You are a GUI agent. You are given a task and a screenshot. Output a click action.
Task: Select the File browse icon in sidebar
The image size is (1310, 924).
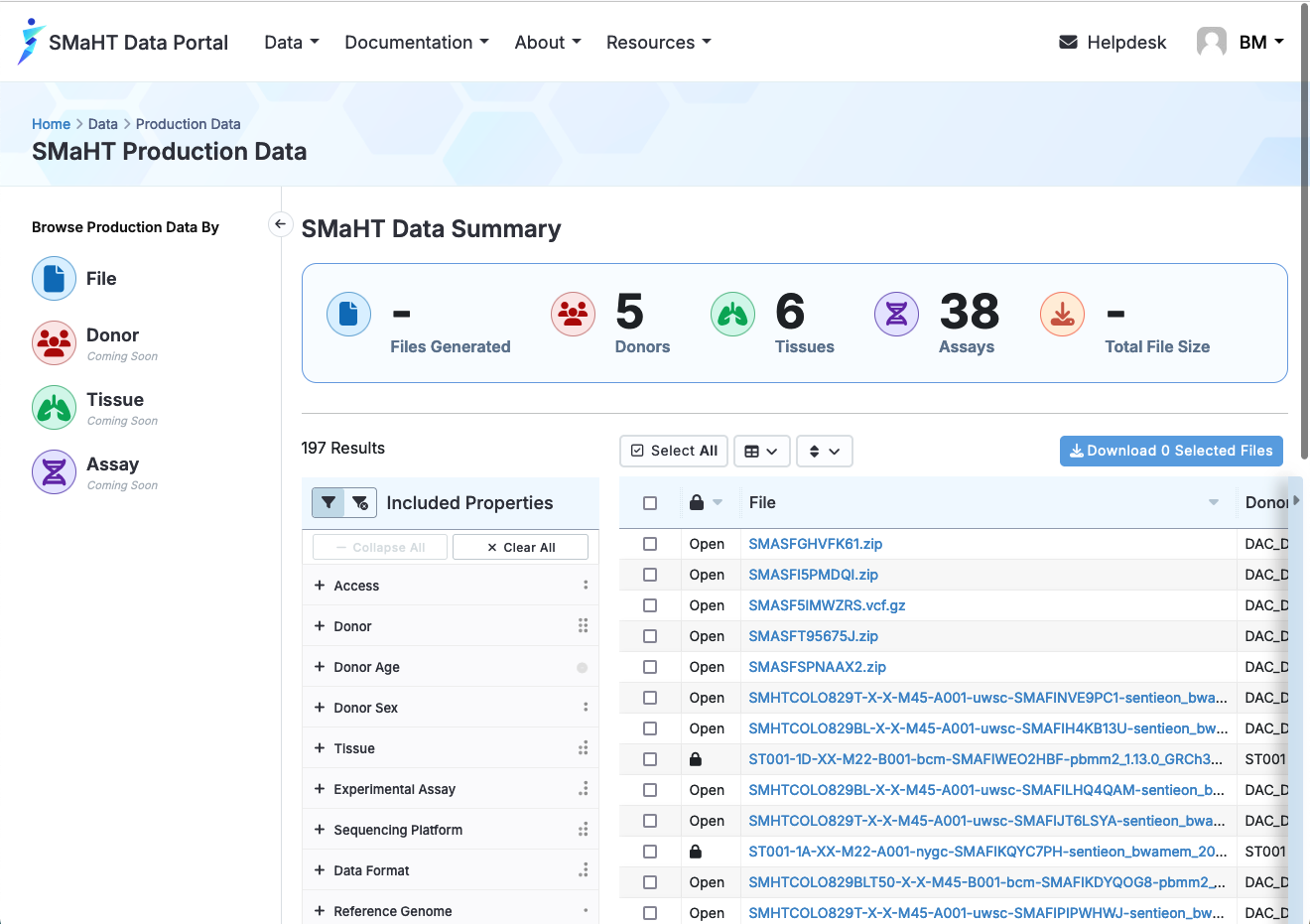tap(54, 278)
